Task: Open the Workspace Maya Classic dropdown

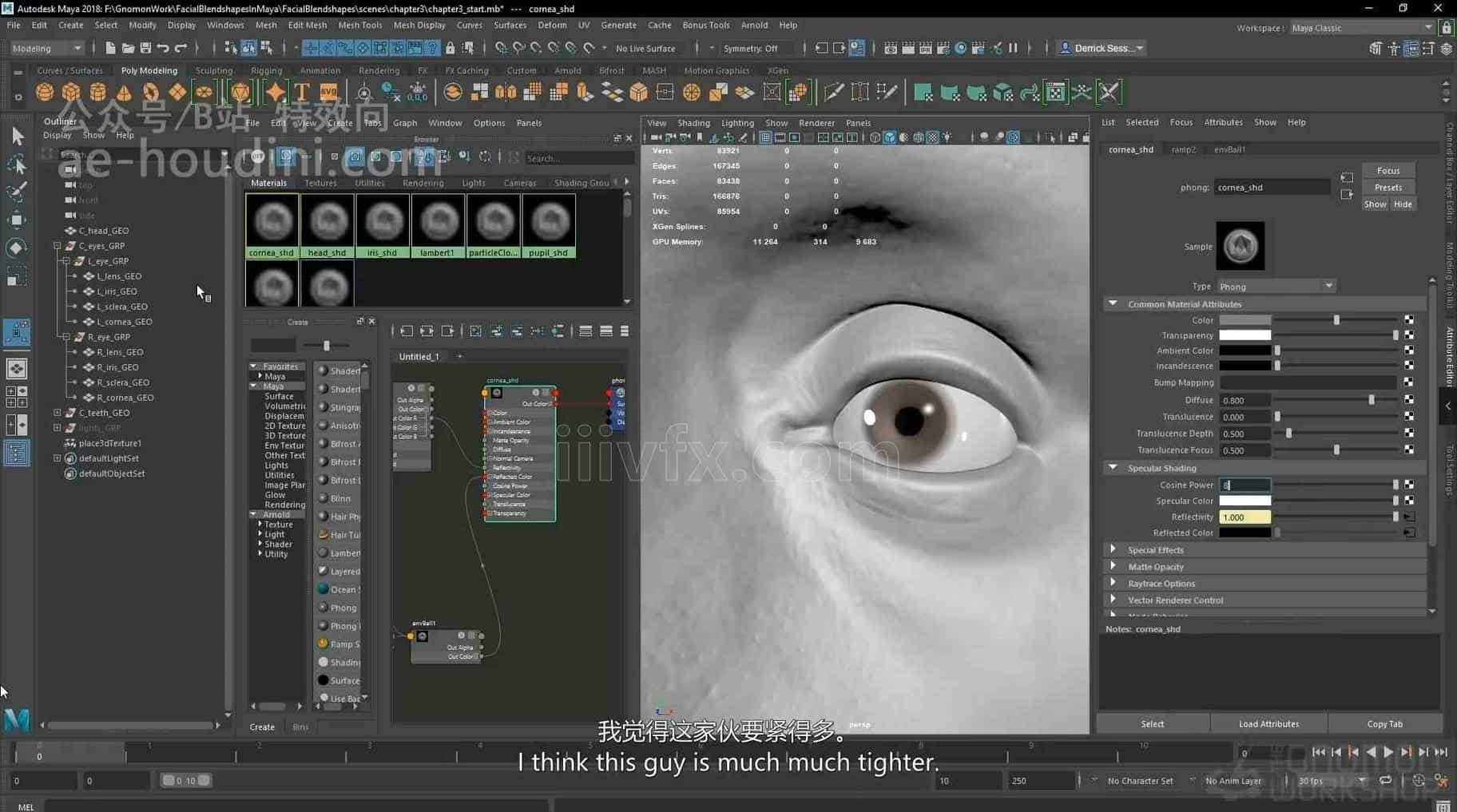Action: 1362,28
